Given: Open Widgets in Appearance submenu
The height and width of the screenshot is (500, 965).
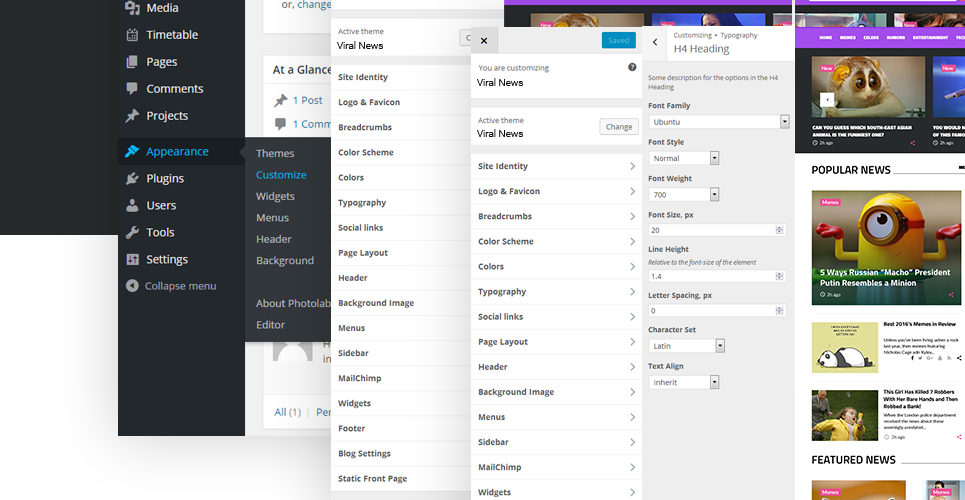Looking at the screenshot, I should pyautogui.click(x=275, y=196).
